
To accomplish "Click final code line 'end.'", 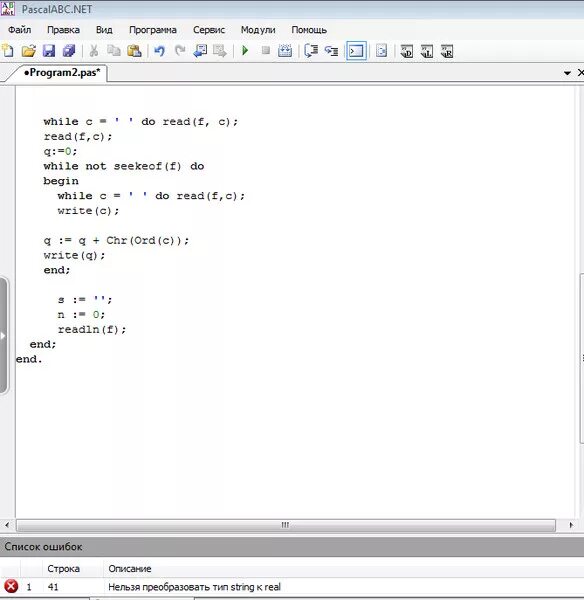I will (29, 359).
